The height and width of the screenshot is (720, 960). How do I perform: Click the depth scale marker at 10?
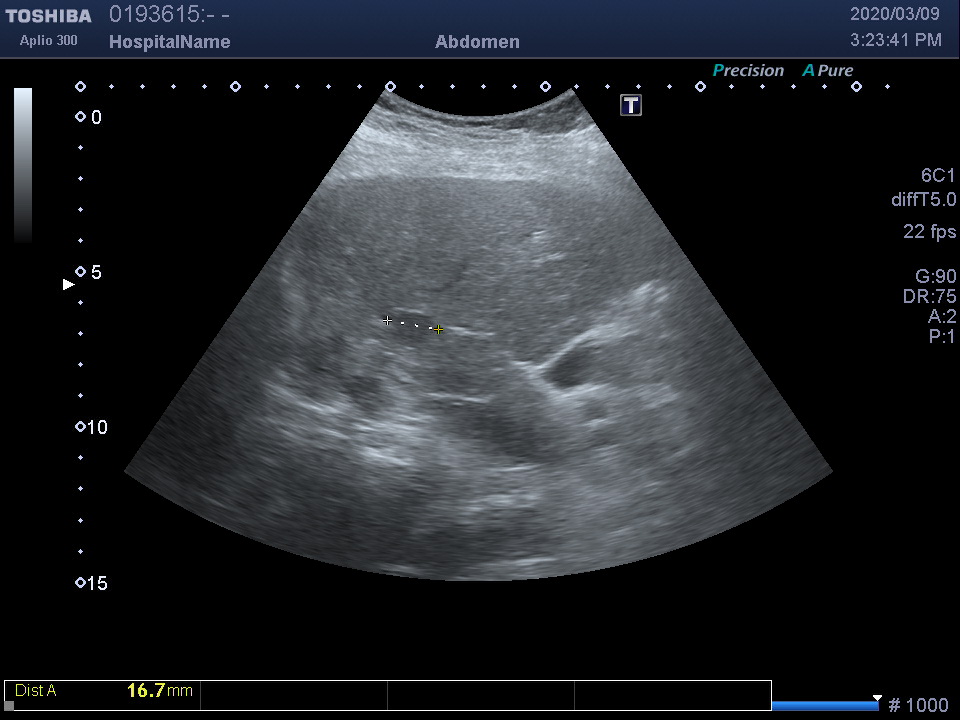80,427
